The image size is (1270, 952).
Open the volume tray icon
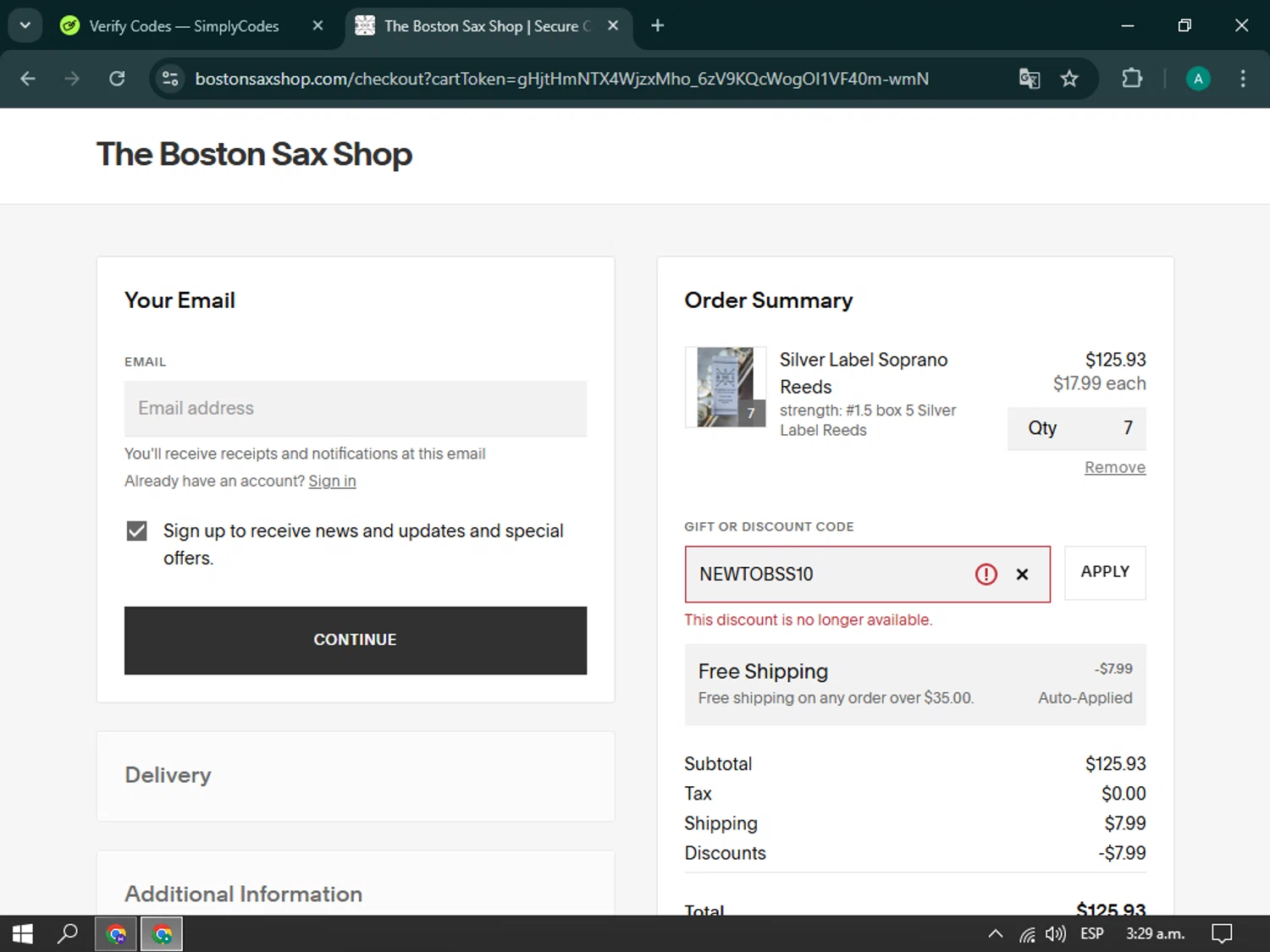1055,934
